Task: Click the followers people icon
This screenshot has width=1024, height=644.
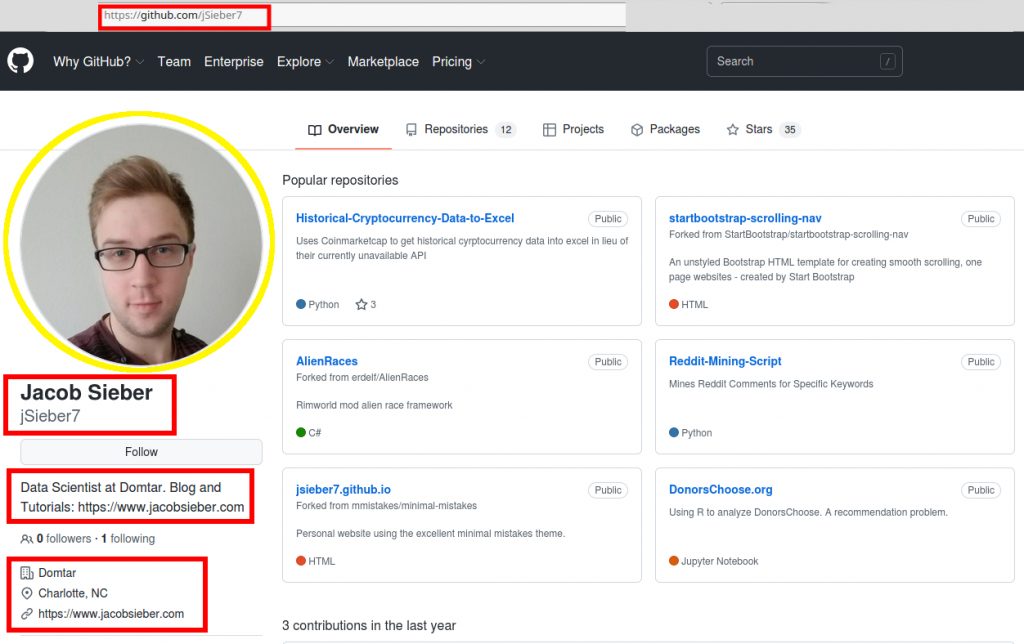Action: tap(26, 539)
